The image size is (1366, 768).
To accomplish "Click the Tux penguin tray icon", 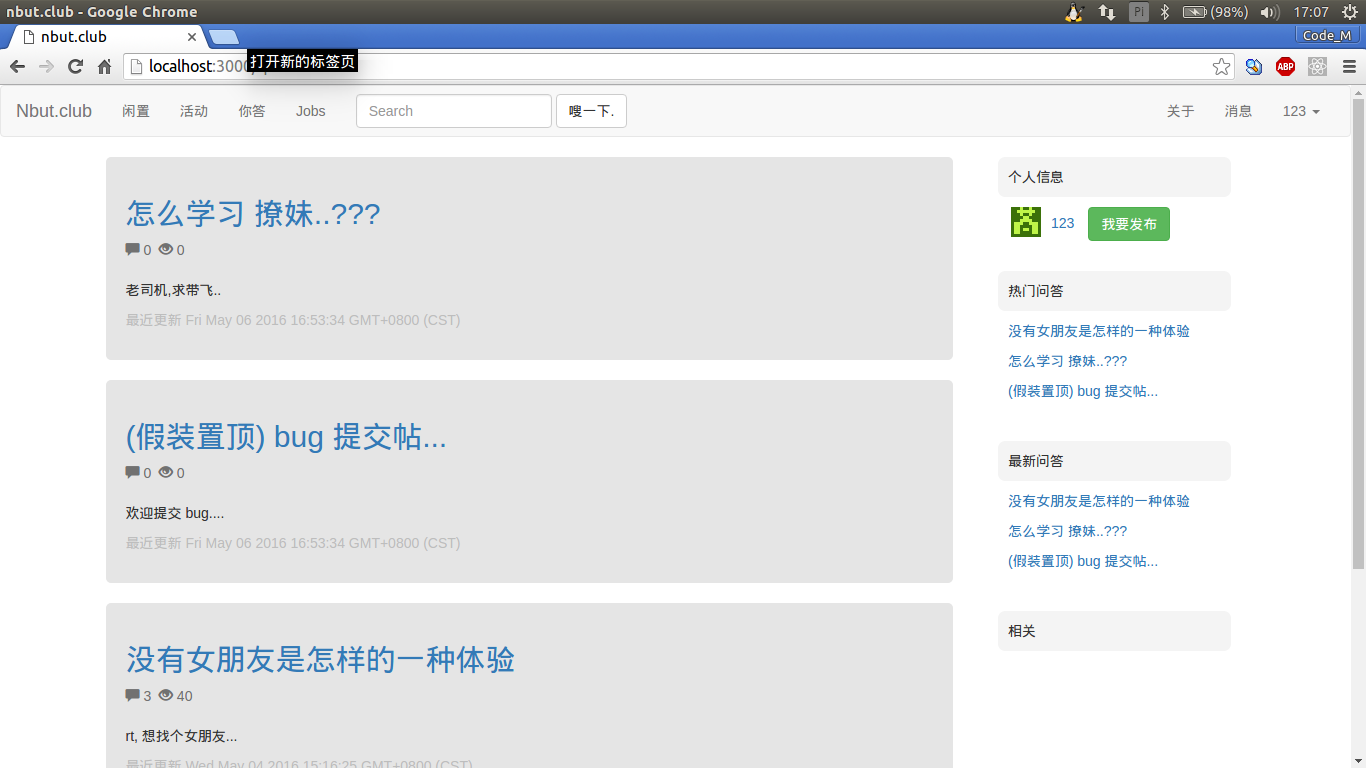I will click(x=1075, y=12).
